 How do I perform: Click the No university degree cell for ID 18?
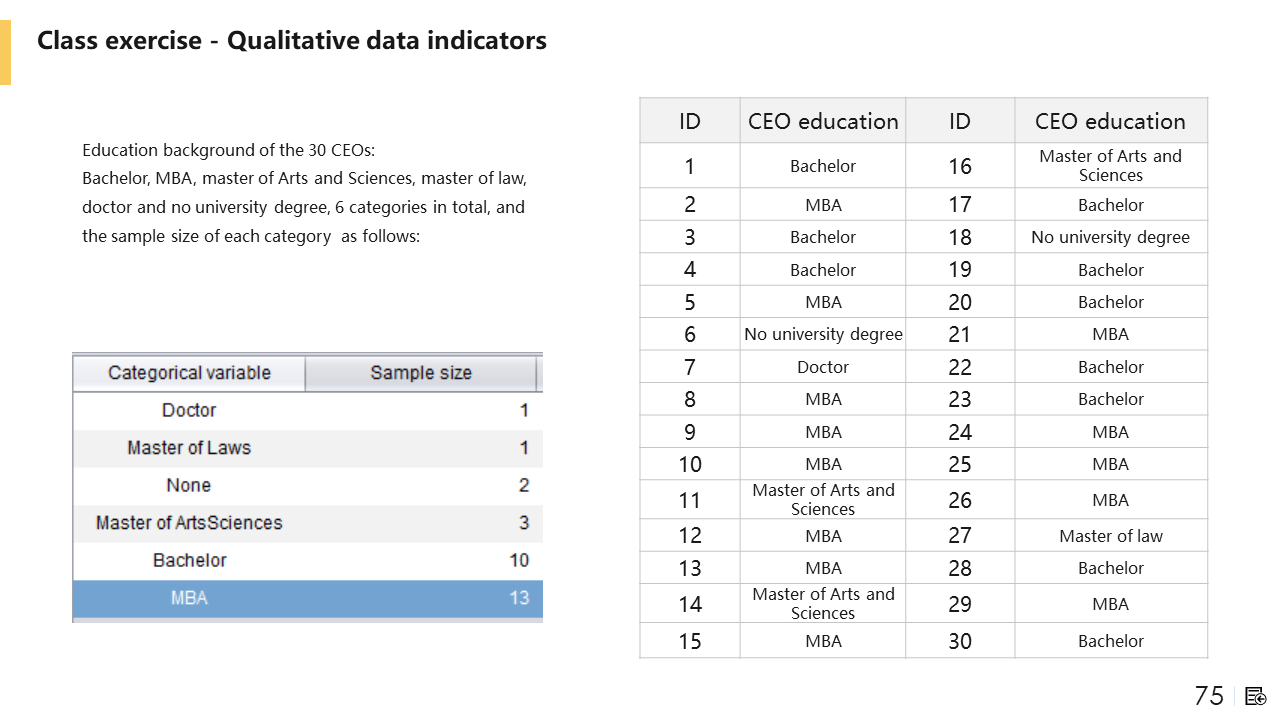point(1111,237)
